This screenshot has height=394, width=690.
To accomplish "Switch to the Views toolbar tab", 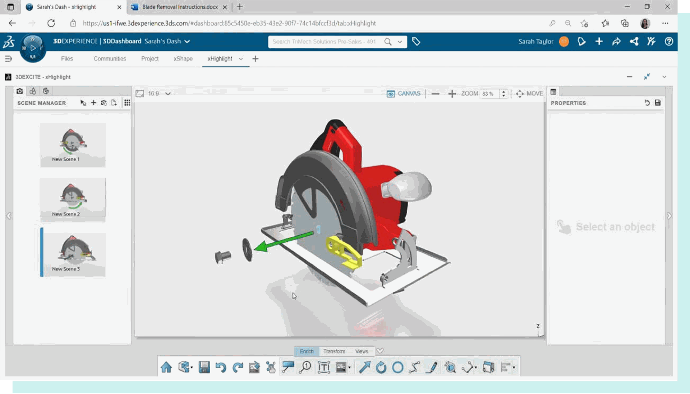I will pyautogui.click(x=362, y=351).
